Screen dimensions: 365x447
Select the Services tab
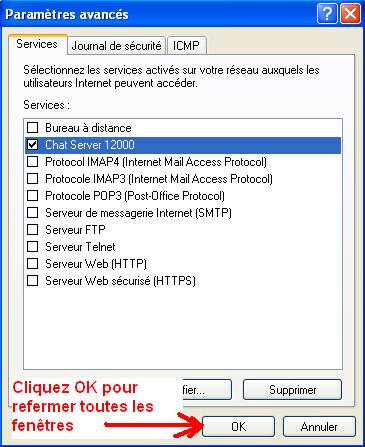click(37, 44)
